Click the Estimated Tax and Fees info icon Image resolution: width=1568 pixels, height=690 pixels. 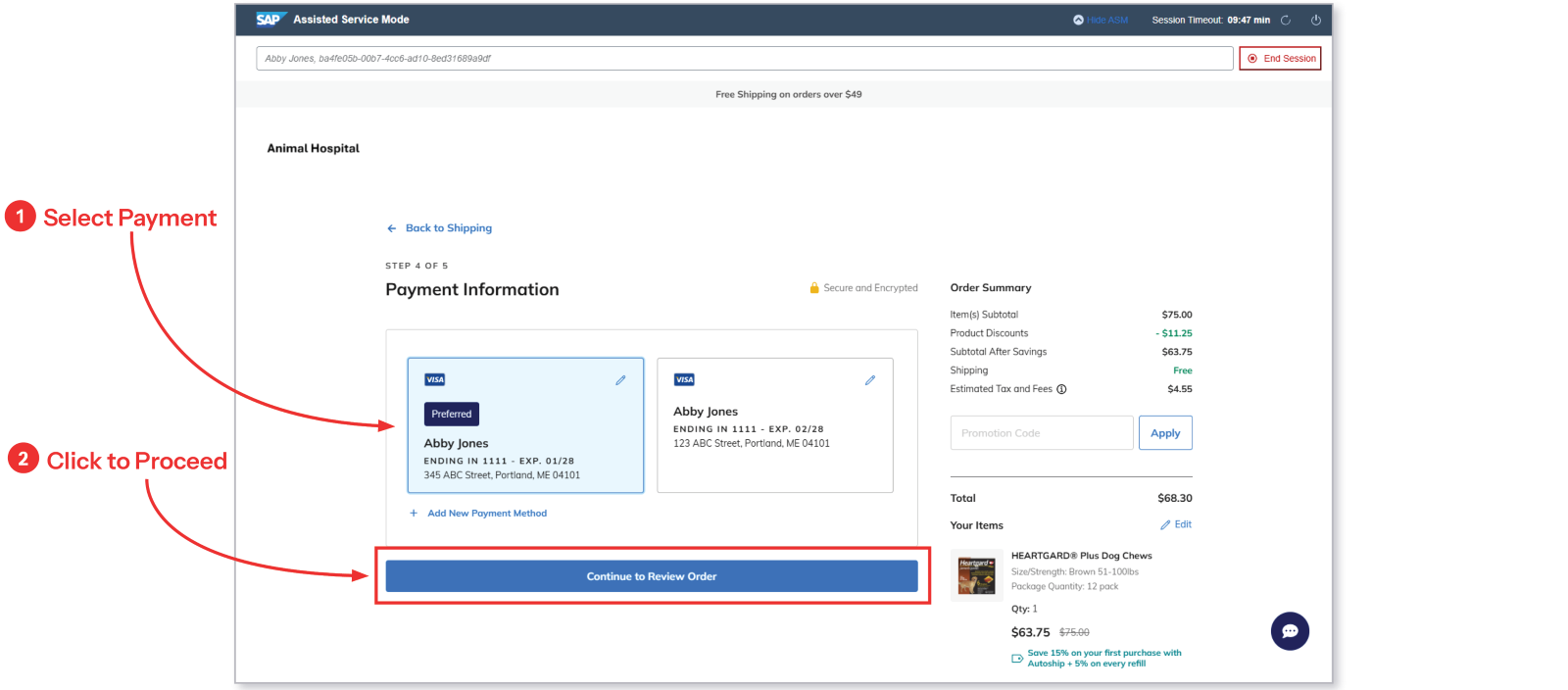pos(1061,389)
